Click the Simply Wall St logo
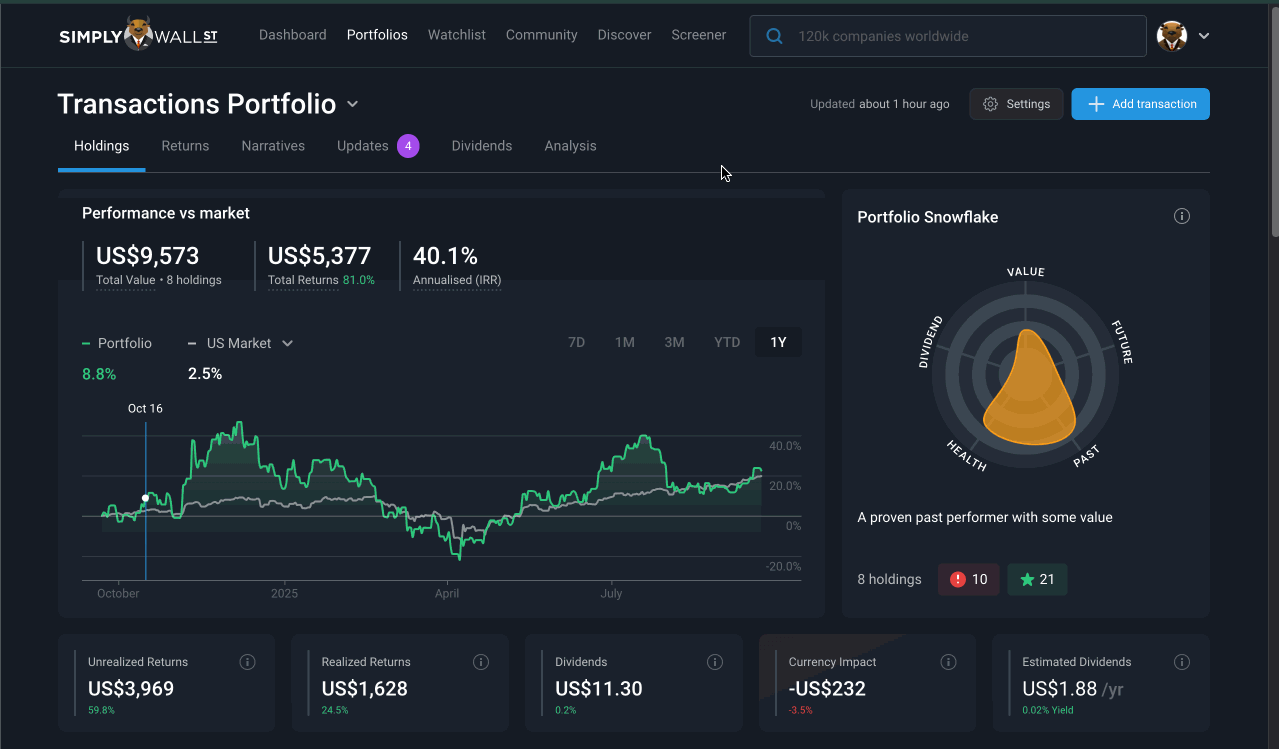The width and height of the screenshot is (1279, 749). click(138, 35)
